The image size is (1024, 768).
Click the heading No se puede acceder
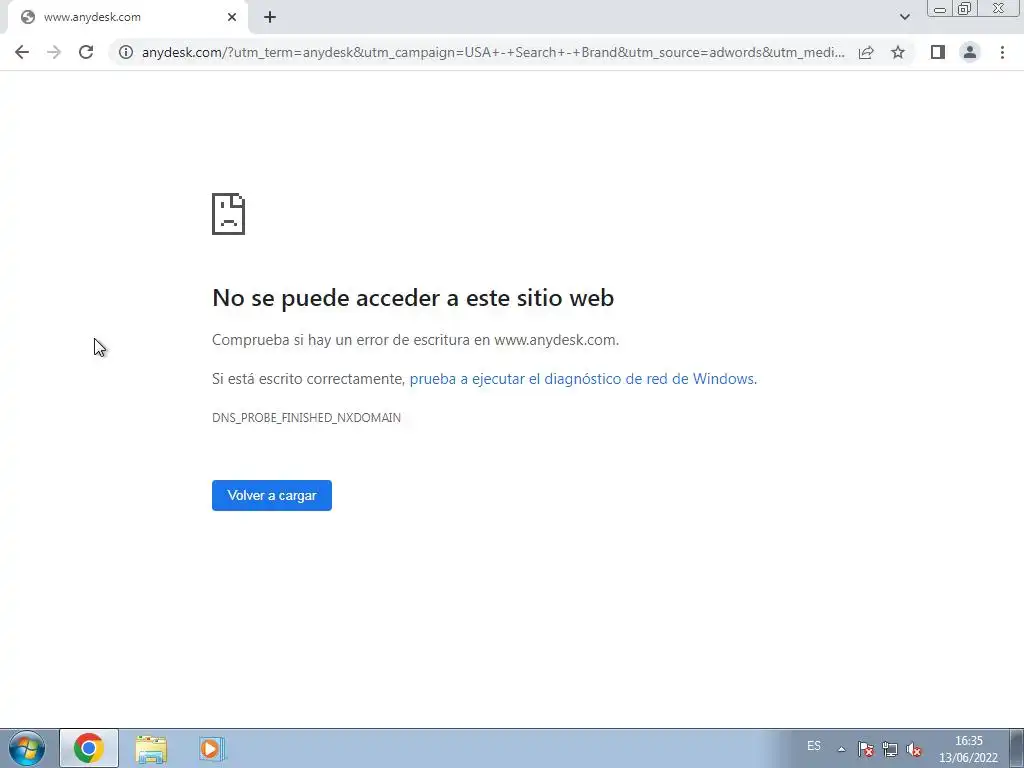click(413, 298)
